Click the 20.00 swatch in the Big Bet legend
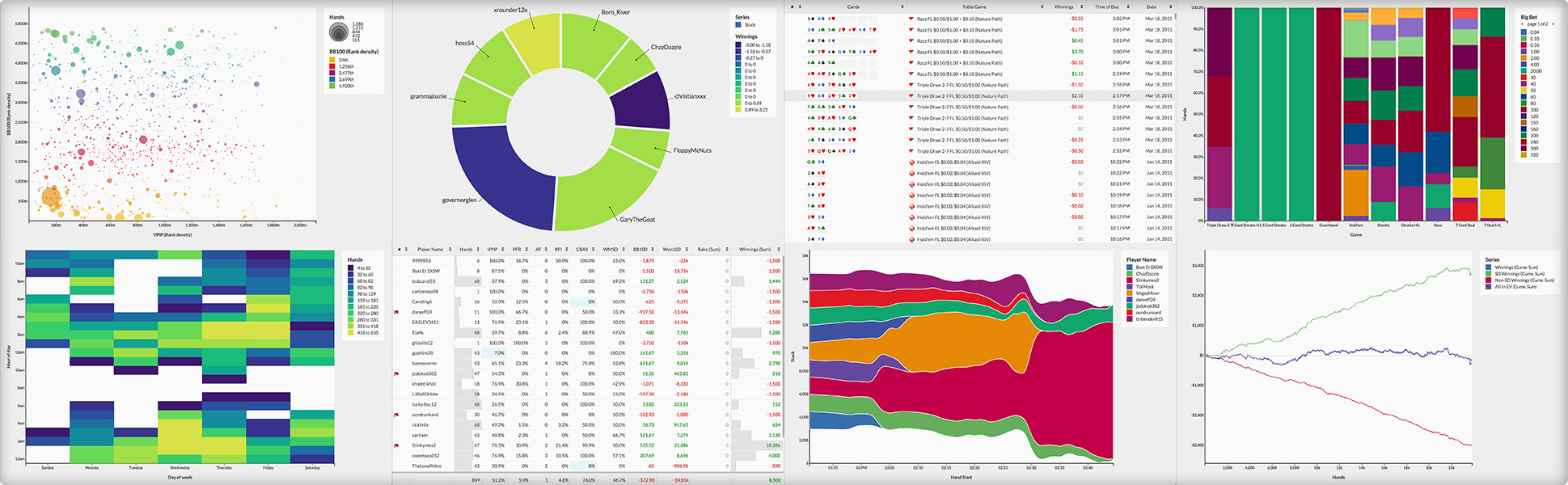Image resolution: width=1568 pixels, height=485 pixels. (1524, 71)
